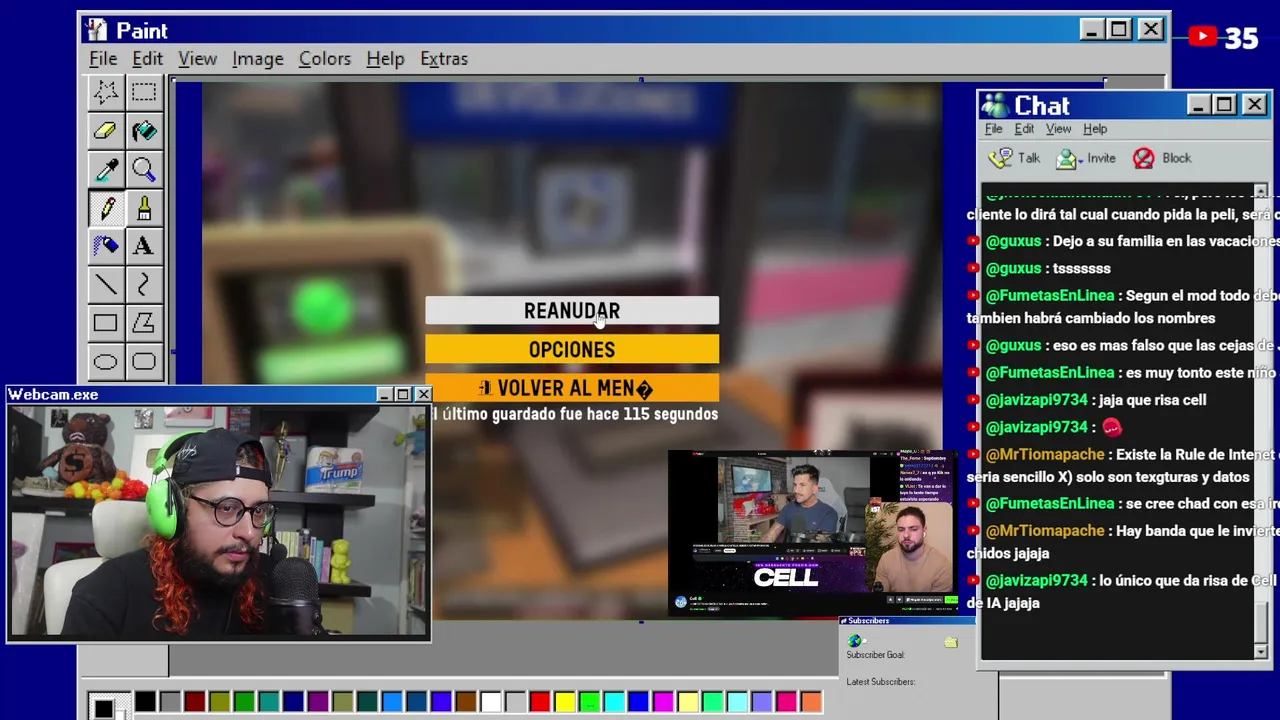The height and width of the screenshot is (720, 1280).
Task: Select the Rectangle shape tool
Action: point(105,323)
